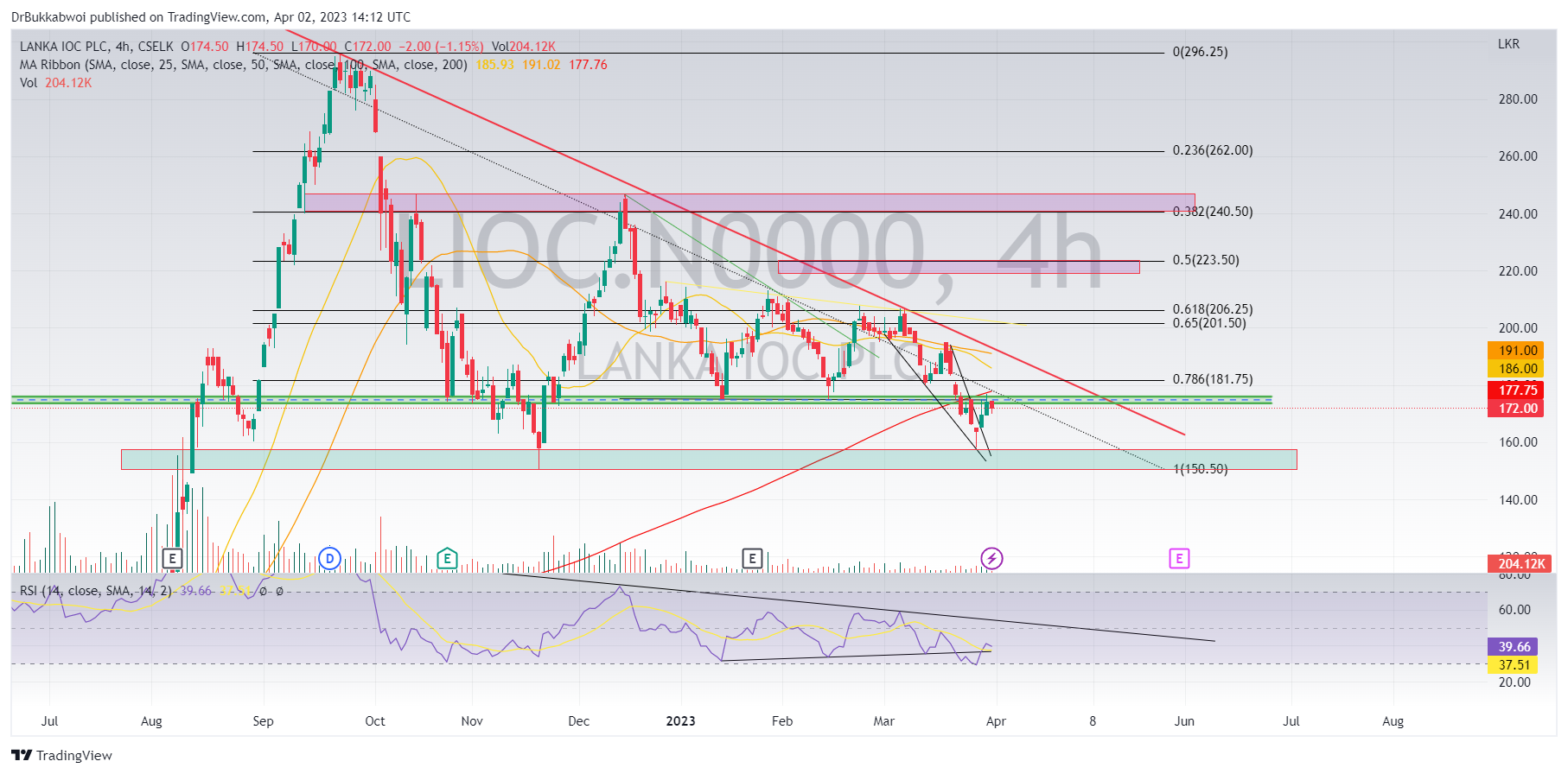Select the 0.618(206.25) Fibonacci label
The height and width of the screenshot is (774, 1568).
point(1213,309)
